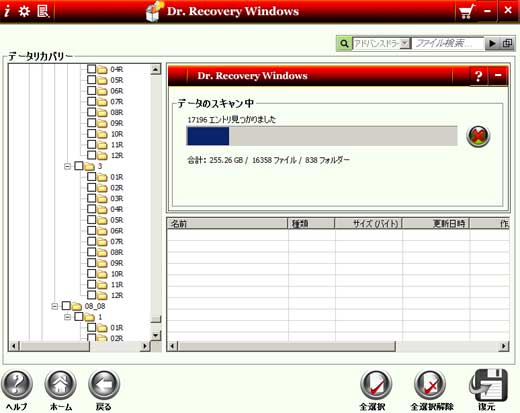This screenshot has width=520, height=413.
Task: Click the info icon in title bar
Action: [x=7, y=11]
